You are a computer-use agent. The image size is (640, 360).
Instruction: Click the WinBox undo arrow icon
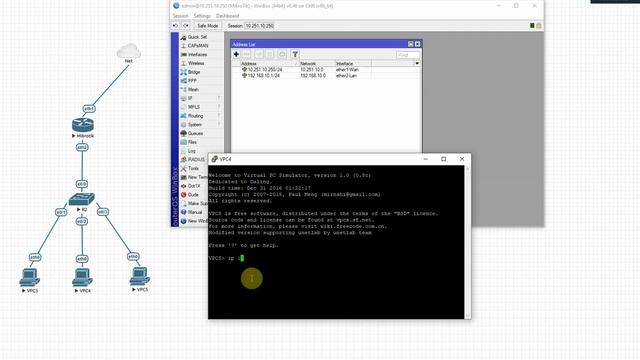coord(175,26)
